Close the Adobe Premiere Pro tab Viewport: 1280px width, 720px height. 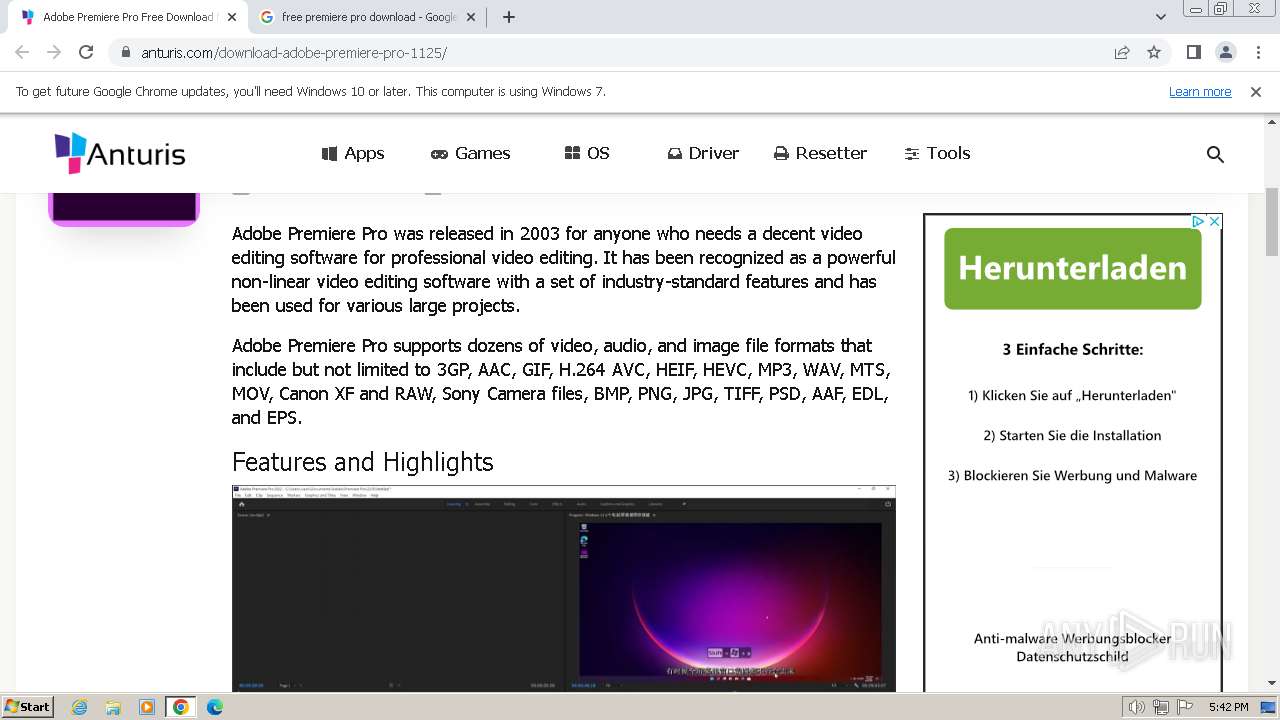pyautogui.click(x=232, y=17)
